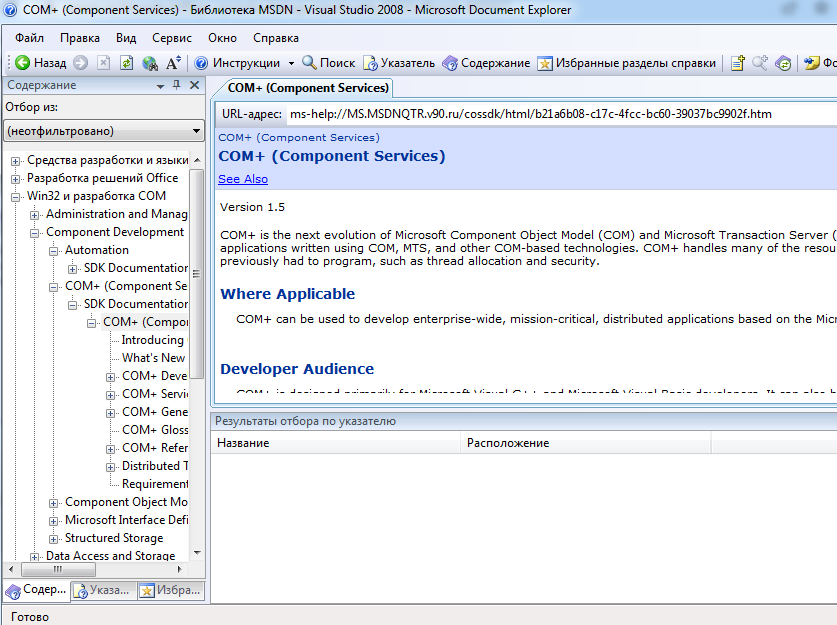Switch to Содер... bottom tab
This screenshot has height=625, width=837.
(x=36, y=590)
